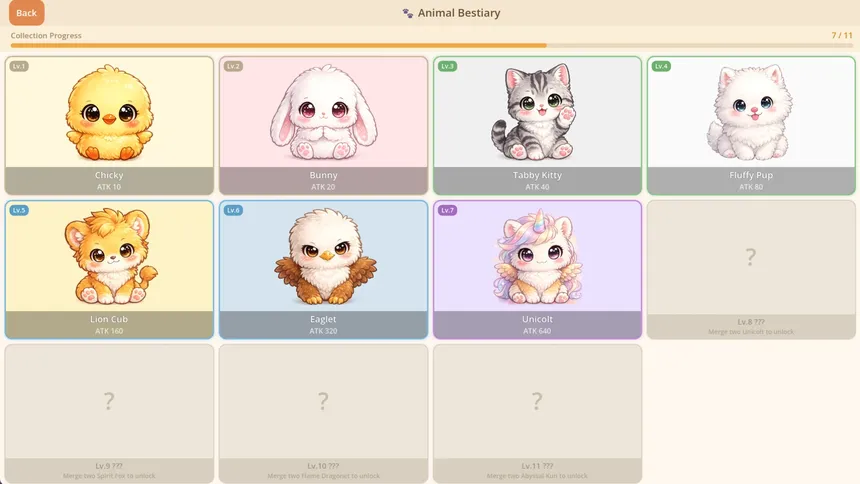Click the paw icon beside Animal Bestiary
Screen dimensions: 860x484
408,13
